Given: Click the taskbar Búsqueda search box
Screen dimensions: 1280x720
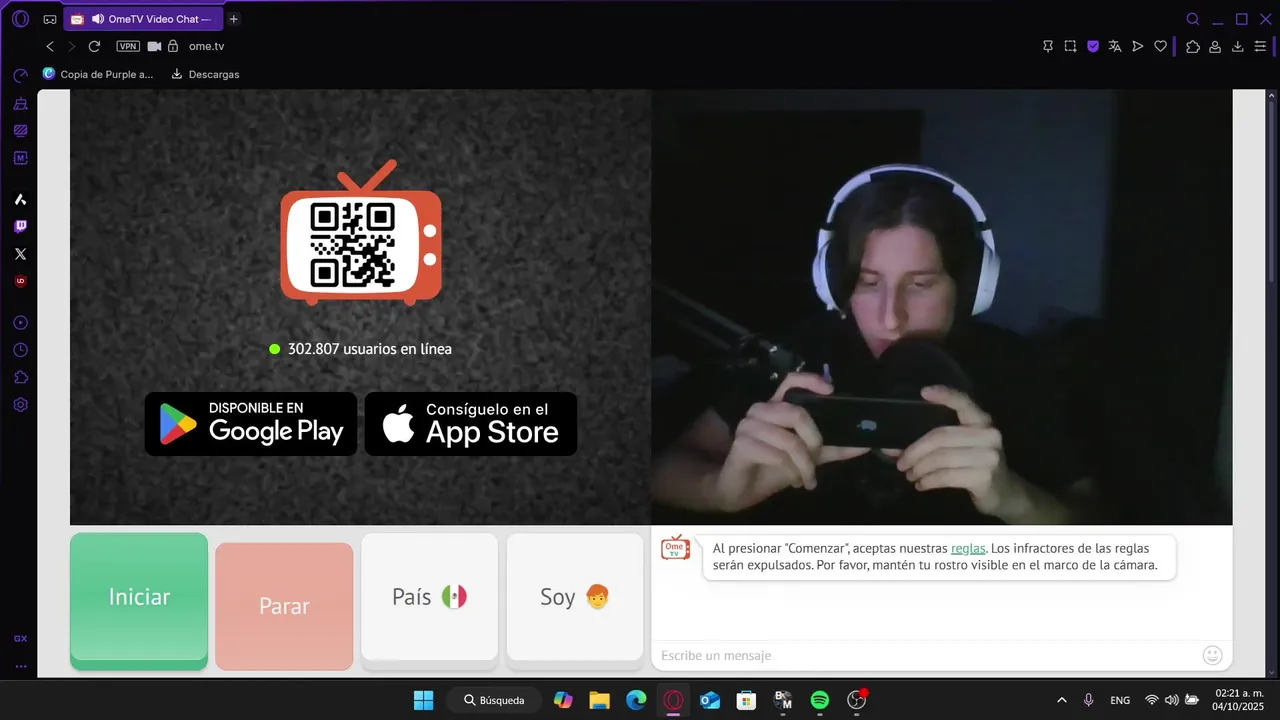Looking at the screenshot, I should click(x=495, y=700).
